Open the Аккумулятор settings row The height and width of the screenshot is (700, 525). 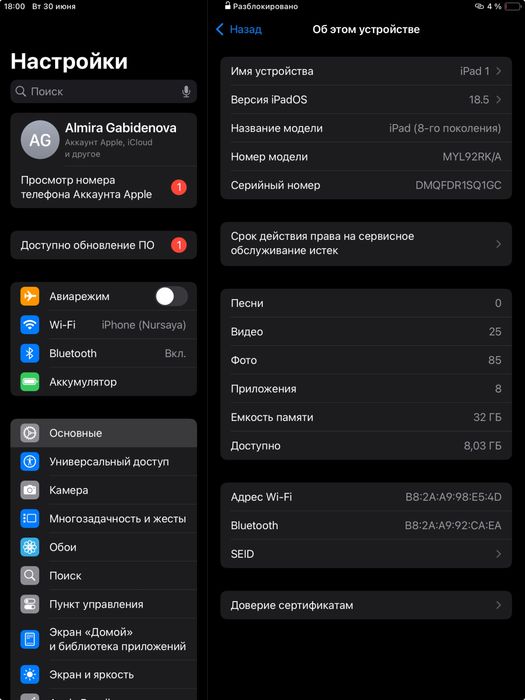tap(104, 382)
